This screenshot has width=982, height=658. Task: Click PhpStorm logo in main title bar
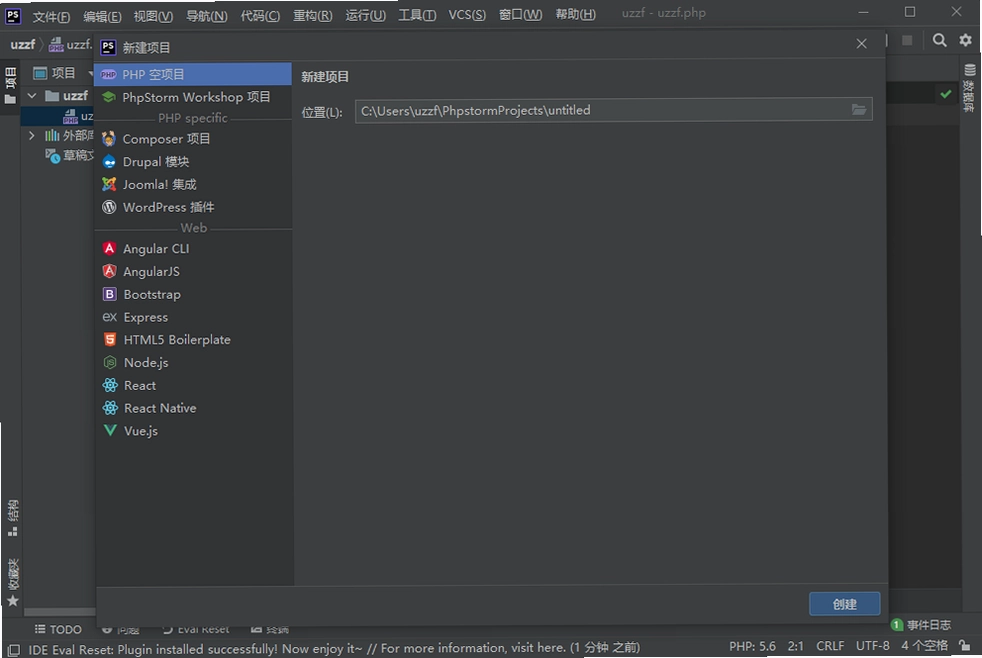(13, 15)
